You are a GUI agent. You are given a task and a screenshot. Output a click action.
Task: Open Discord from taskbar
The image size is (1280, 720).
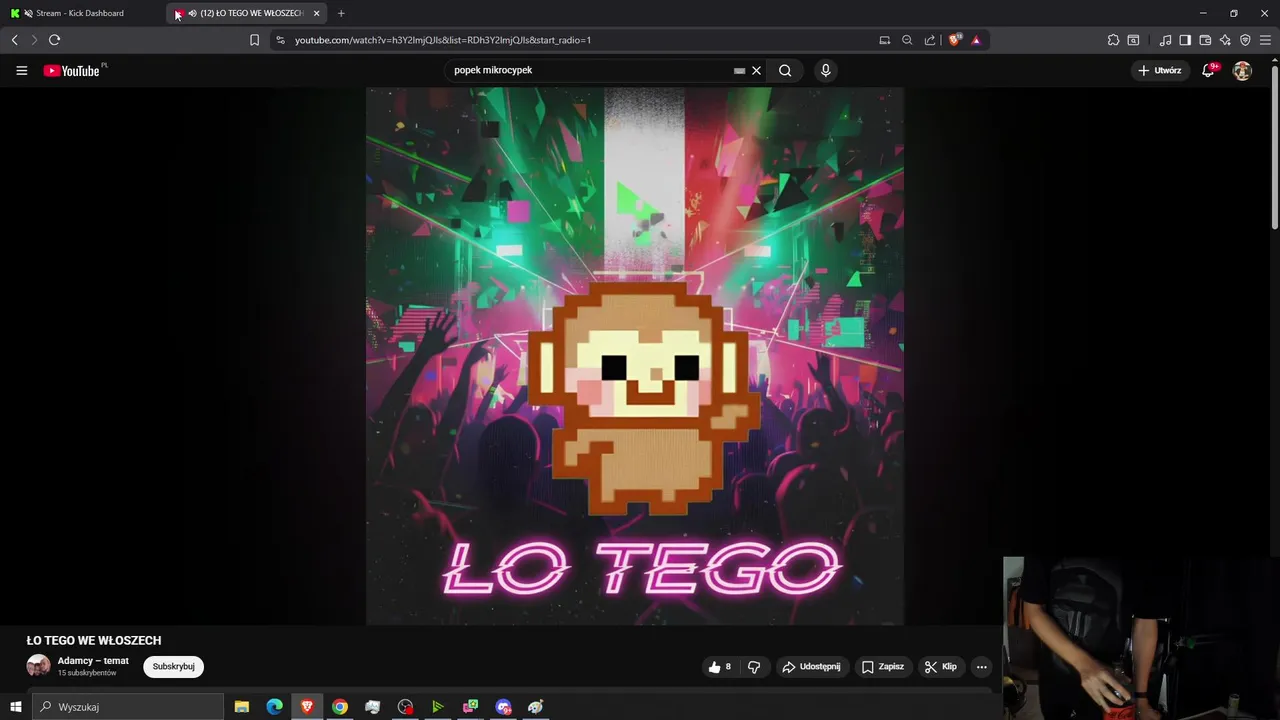click(503, 707)
